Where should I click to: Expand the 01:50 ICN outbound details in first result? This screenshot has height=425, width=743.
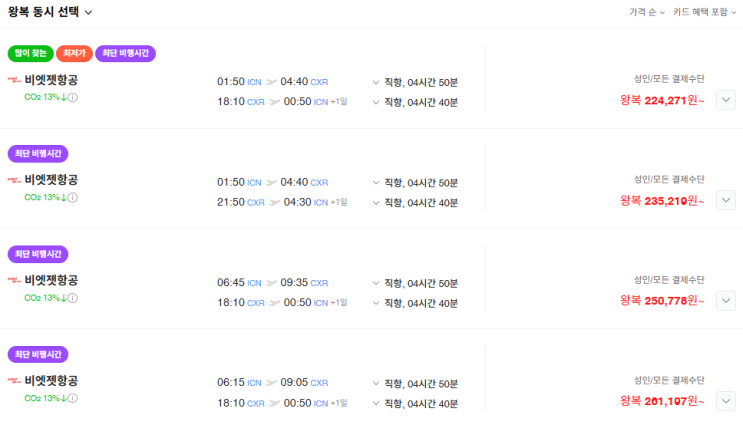point(376,82)
